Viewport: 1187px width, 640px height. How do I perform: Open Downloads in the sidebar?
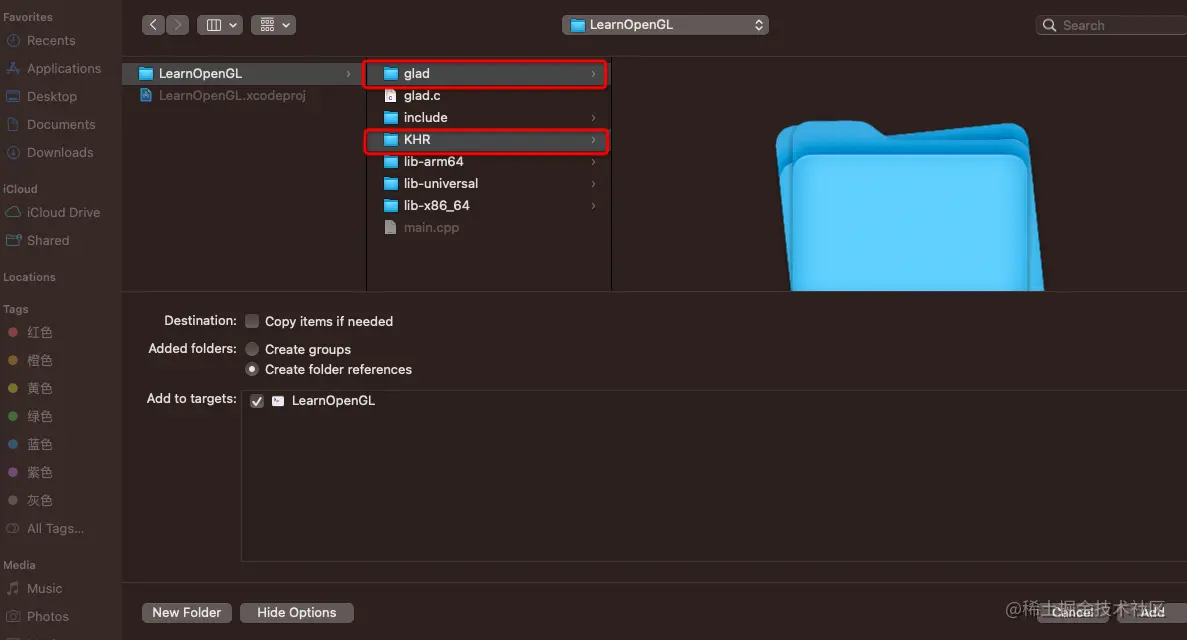pyautogui.click(x=59, y=152)
